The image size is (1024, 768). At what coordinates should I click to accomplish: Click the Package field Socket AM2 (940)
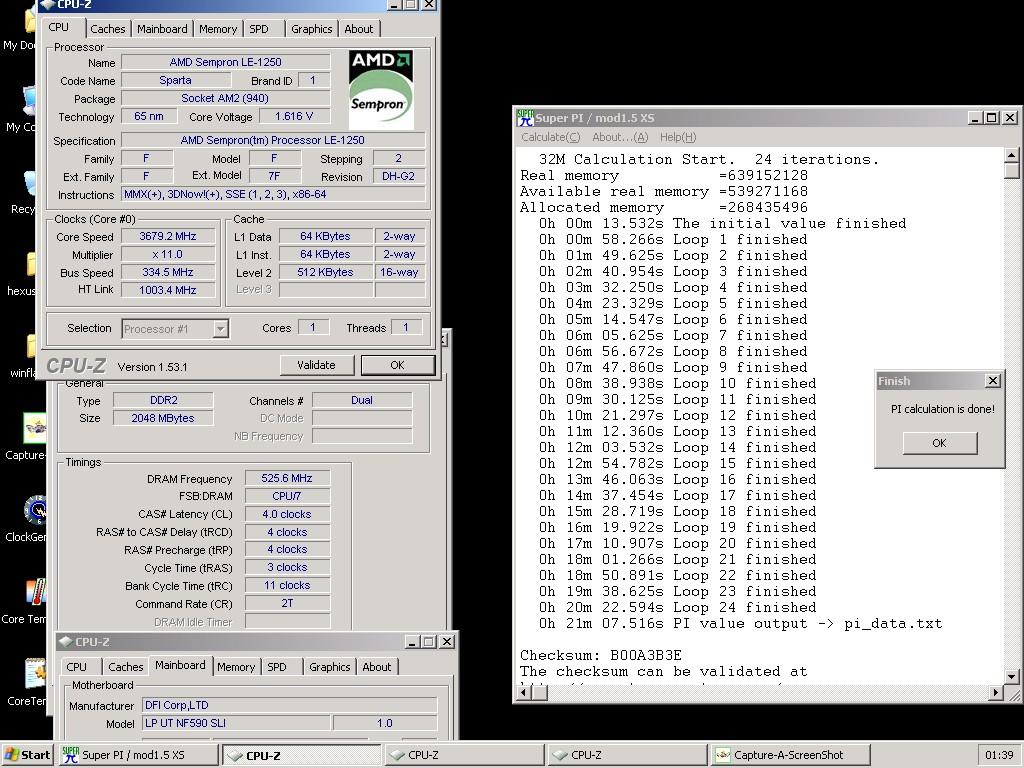tap(225, 99)
